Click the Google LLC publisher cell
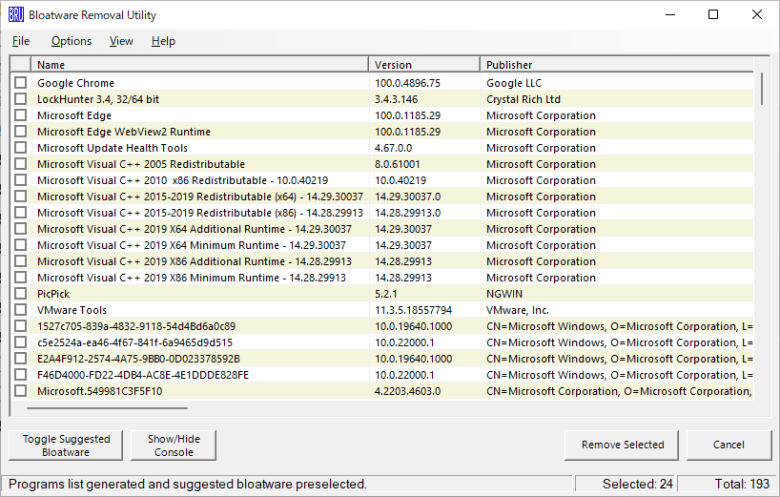780x497 pixels. point(514,83)
